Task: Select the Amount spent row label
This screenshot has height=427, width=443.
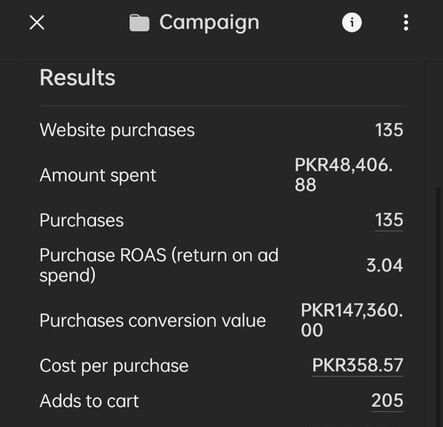Action: [x=98, y=175]
